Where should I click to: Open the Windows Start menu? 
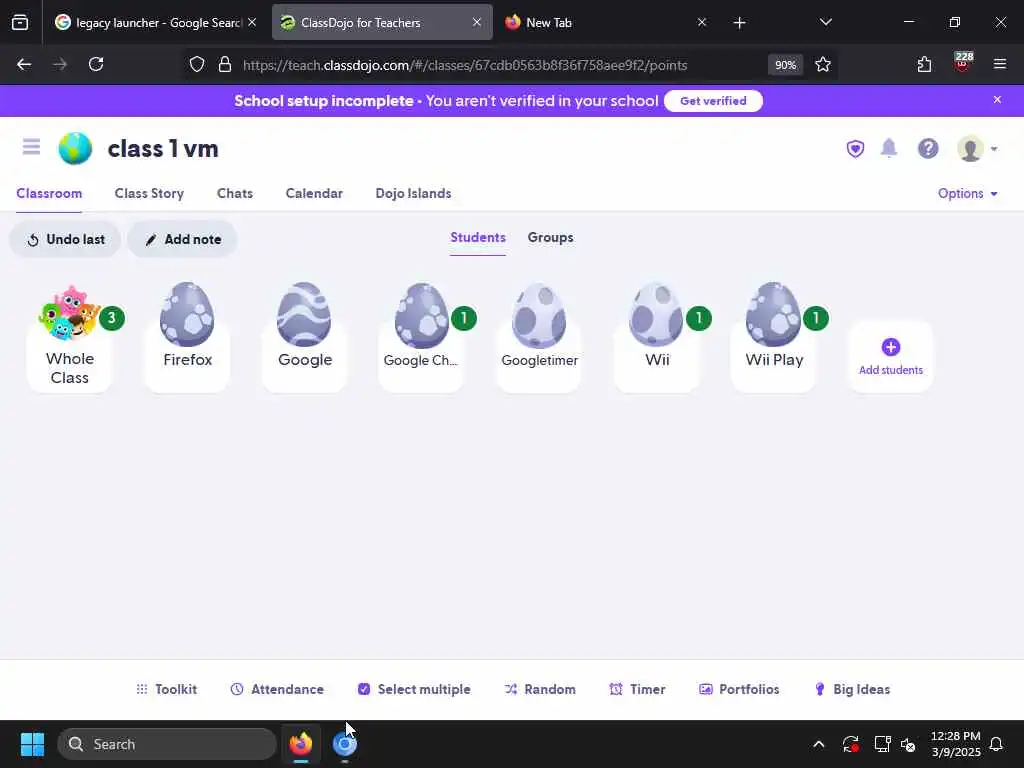coord(32,744)
